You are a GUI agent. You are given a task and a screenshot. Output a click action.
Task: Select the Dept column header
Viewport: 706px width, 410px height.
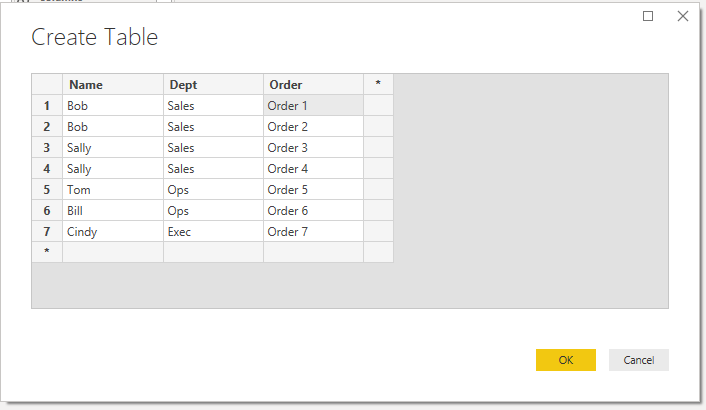[213, 84]
